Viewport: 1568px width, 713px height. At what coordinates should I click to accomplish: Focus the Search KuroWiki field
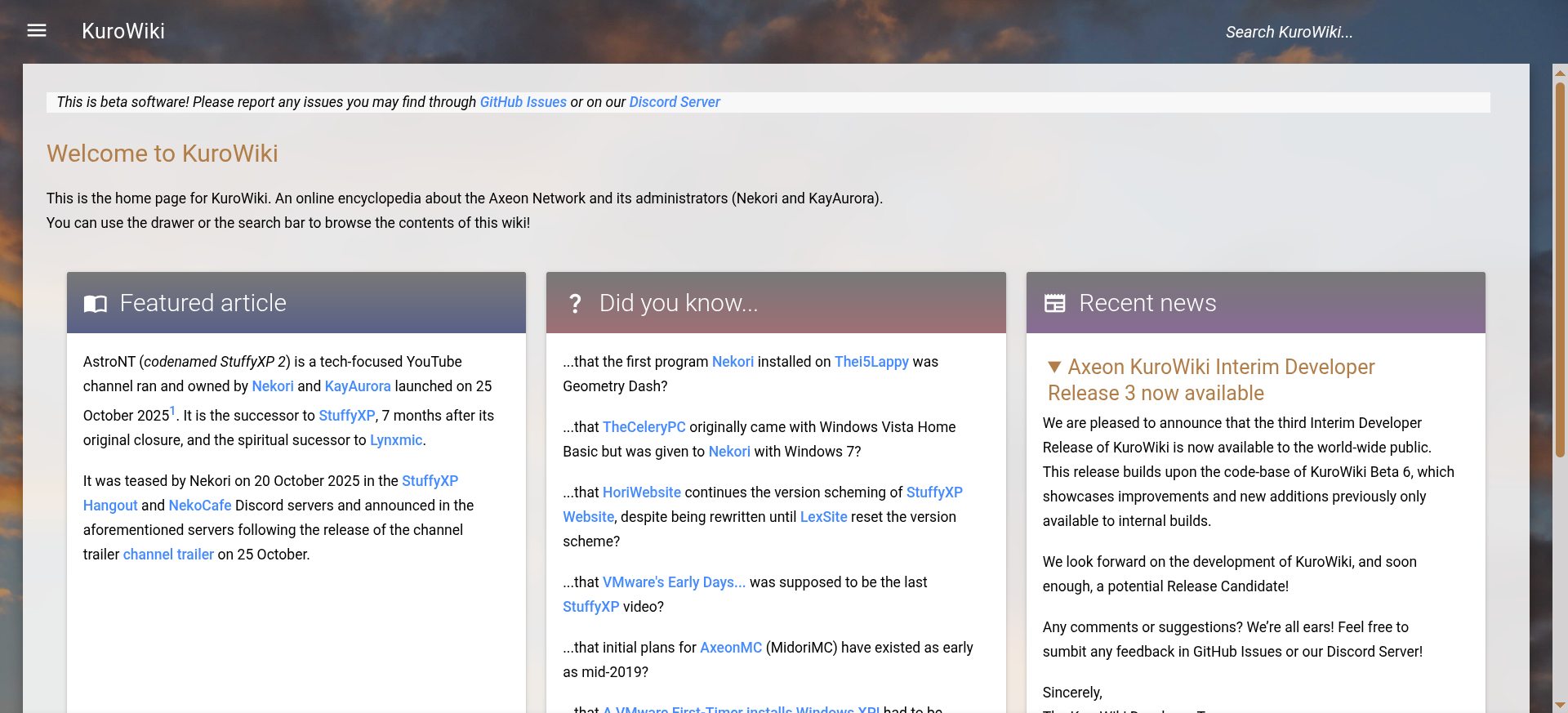[x=1289, y=32]
